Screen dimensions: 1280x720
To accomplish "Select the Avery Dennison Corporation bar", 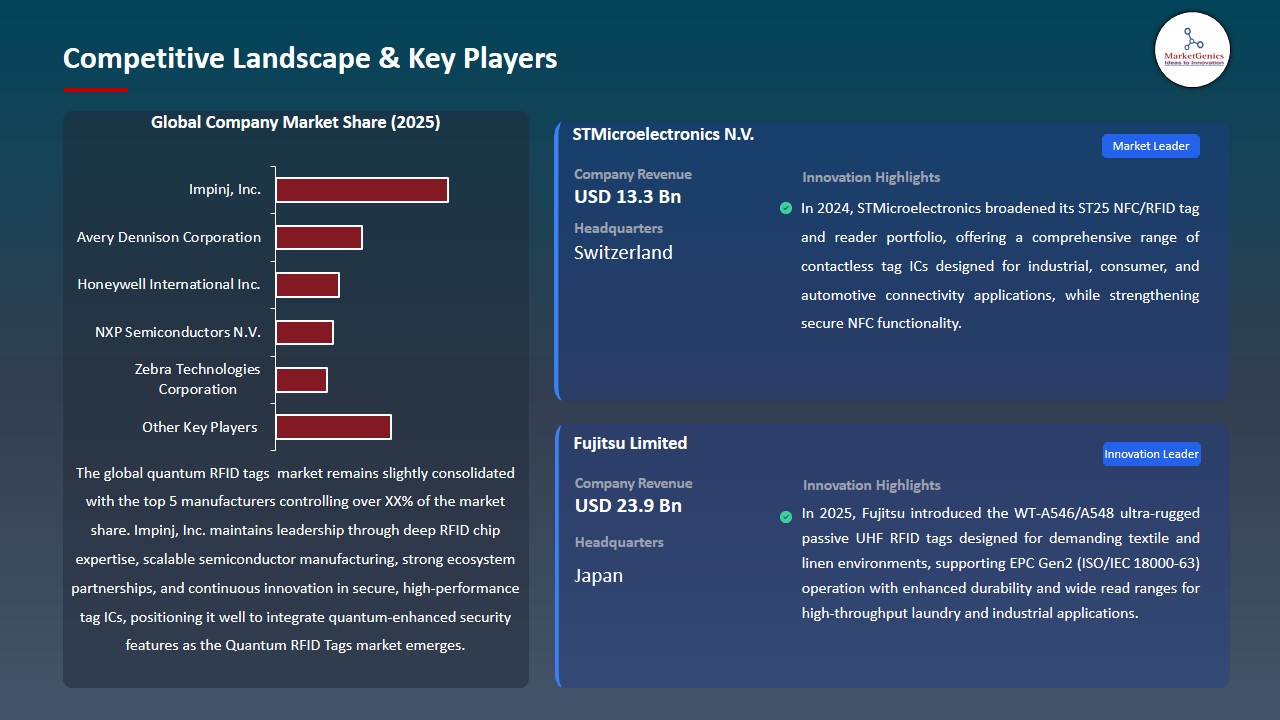I will pos(319,237).
